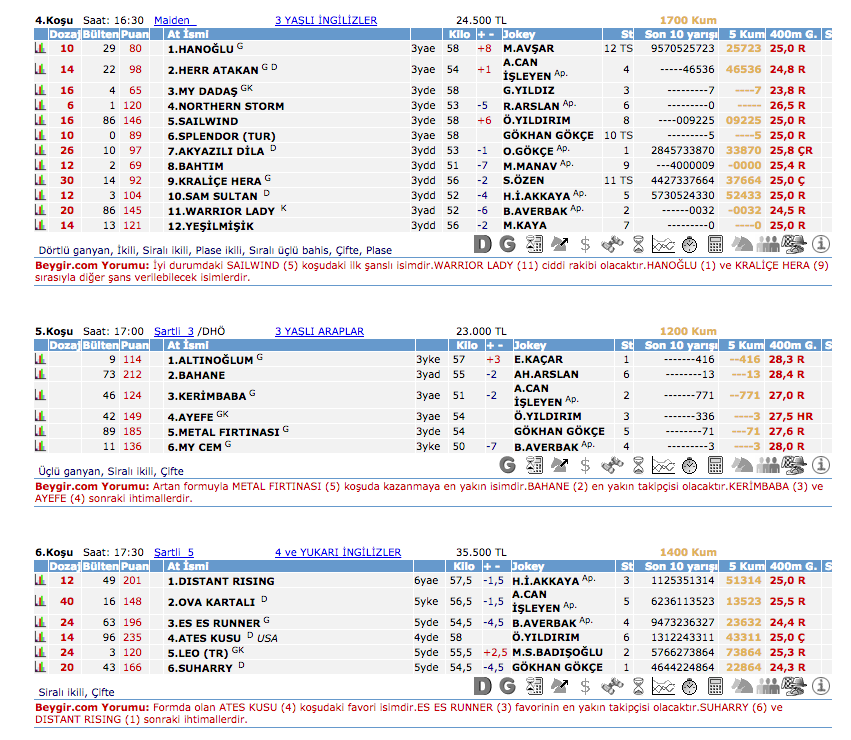
Task: Select the horse name ATES KUSU
Action: coord(204,637)
